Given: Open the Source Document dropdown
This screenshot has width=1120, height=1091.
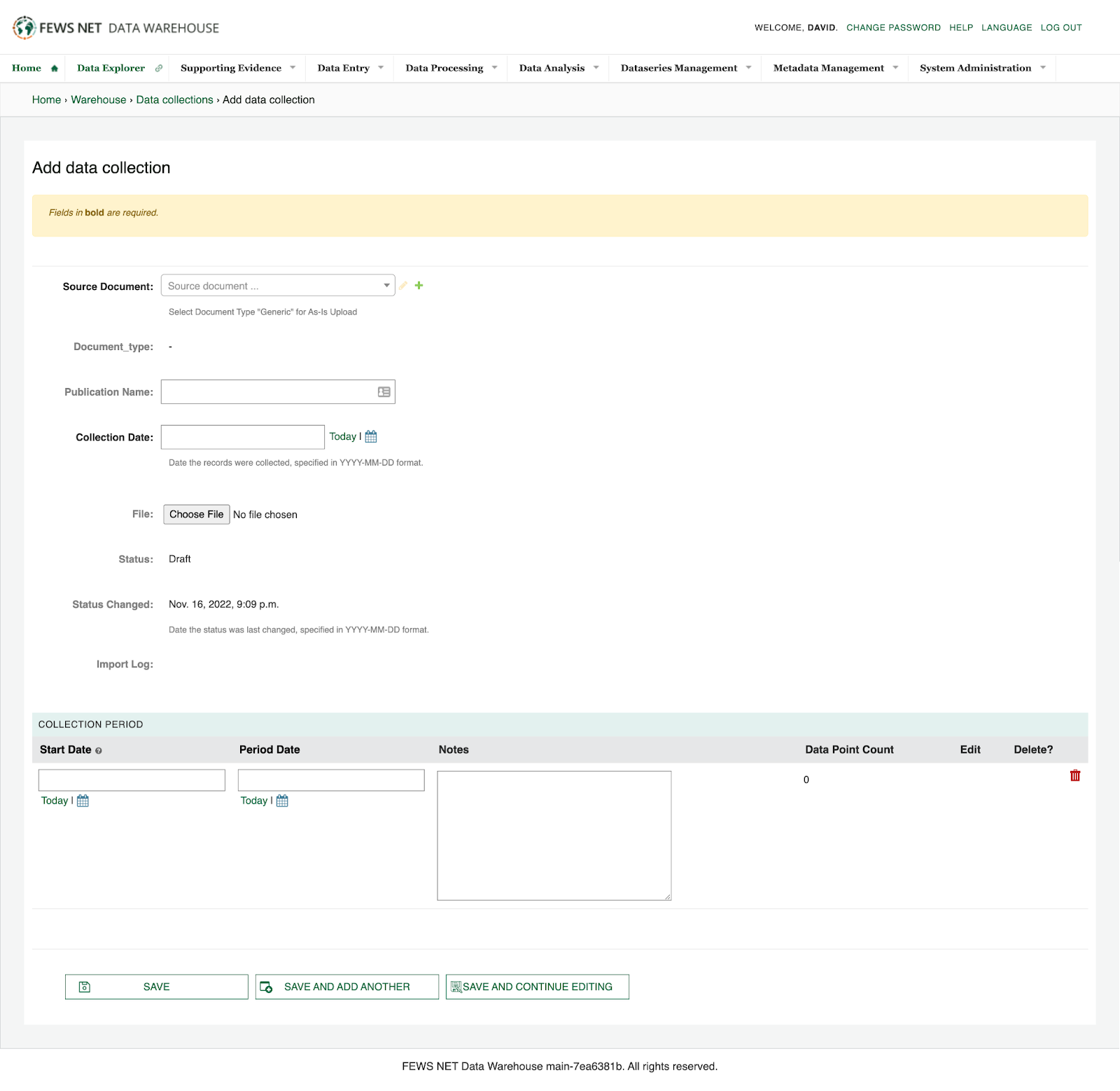Looking at the screenshot, I should point(278,286).
